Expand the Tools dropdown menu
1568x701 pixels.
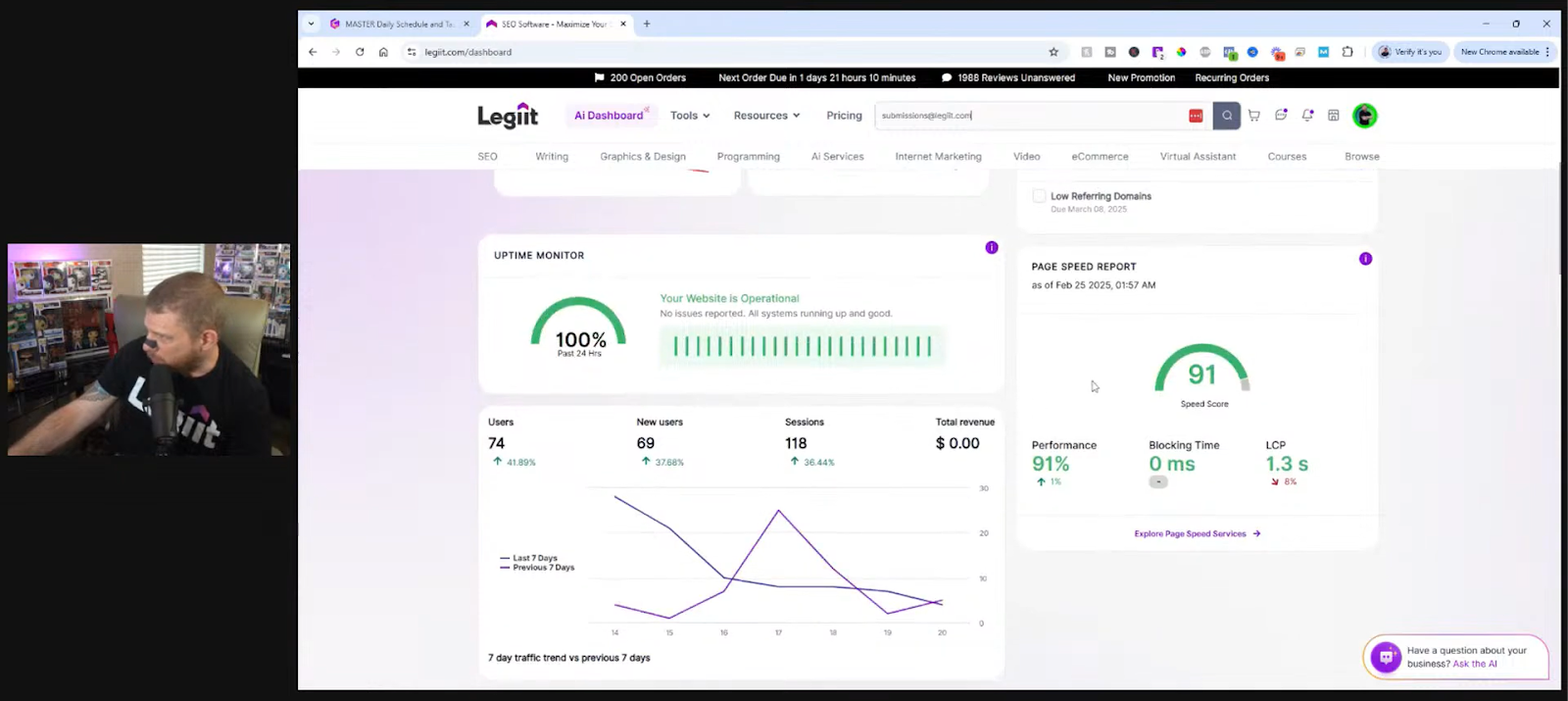690,116
